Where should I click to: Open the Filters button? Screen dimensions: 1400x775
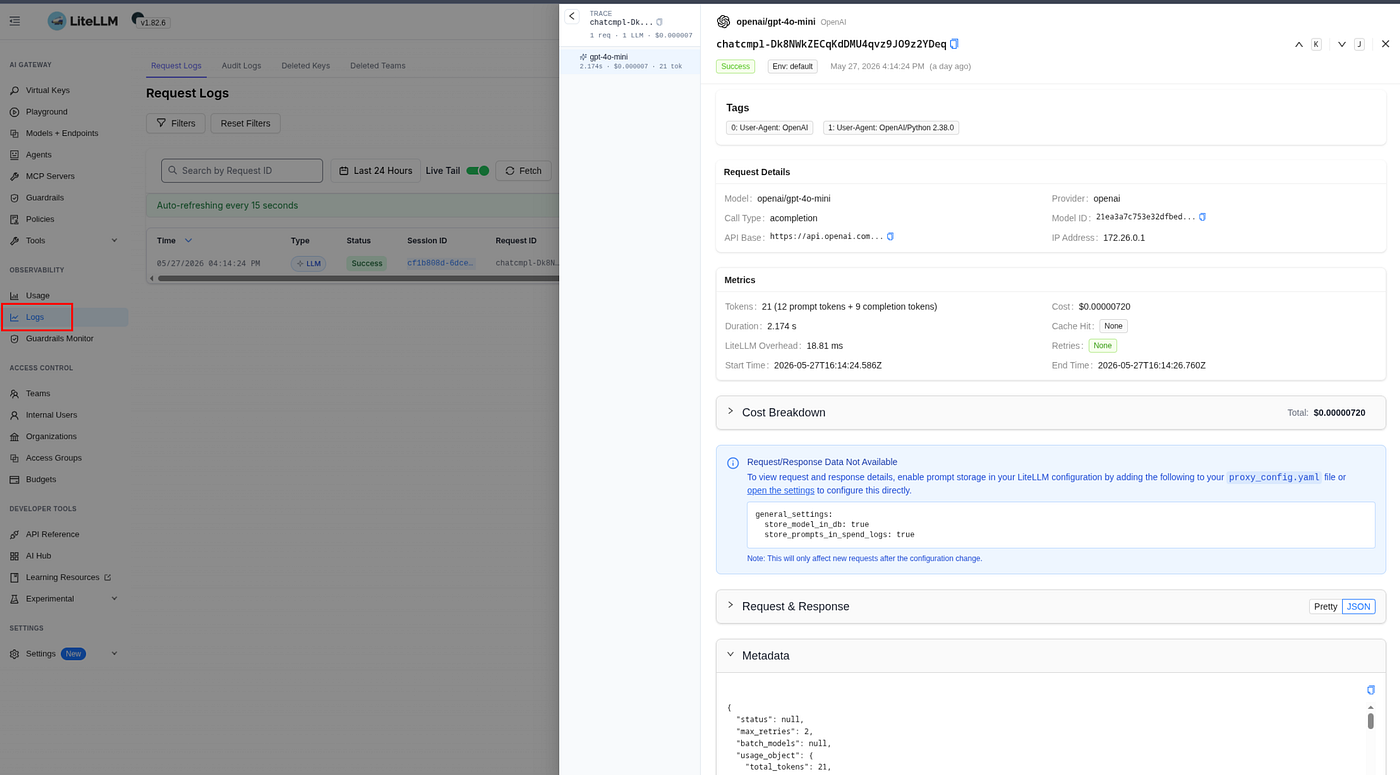(176, 123)
